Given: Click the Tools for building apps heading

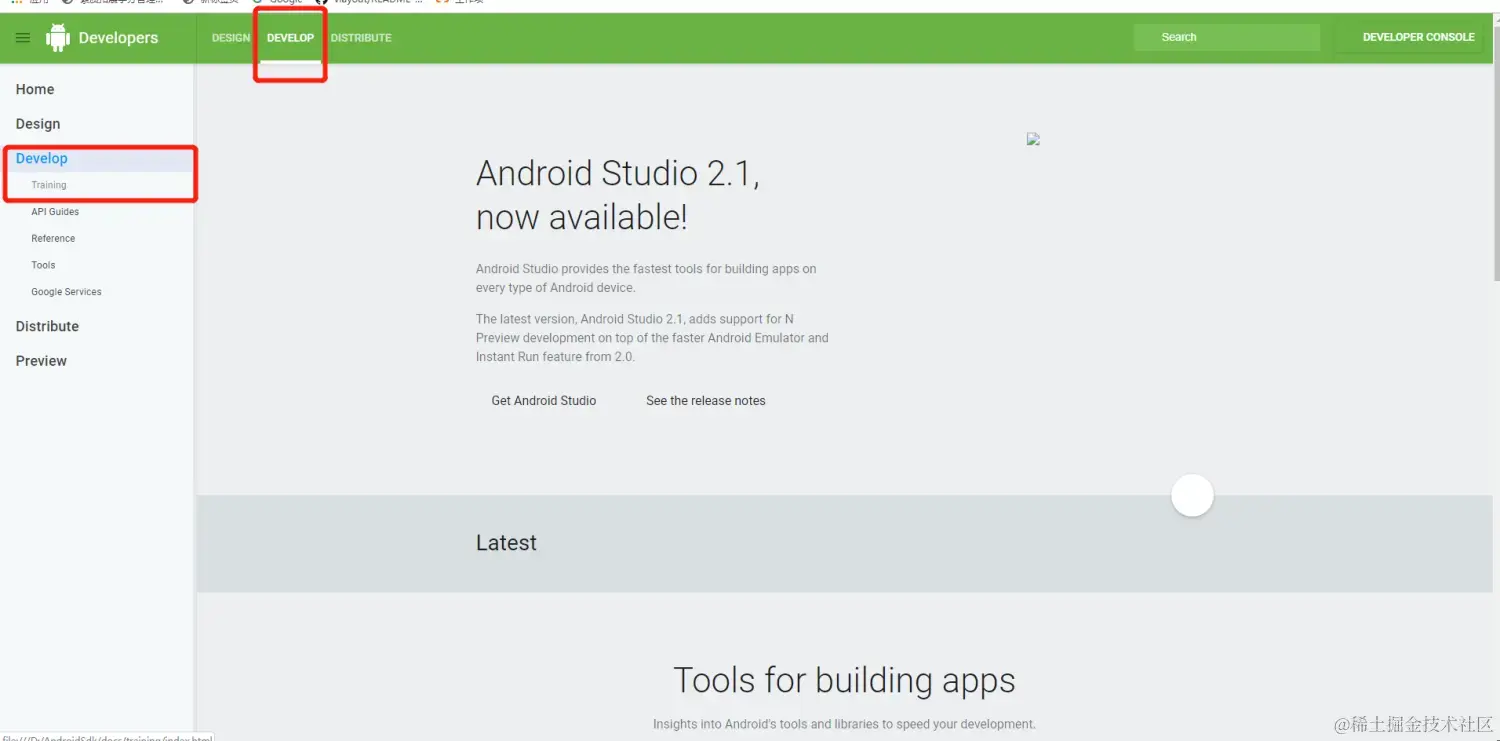Looking at the screenshot, I should coord(844,680).
